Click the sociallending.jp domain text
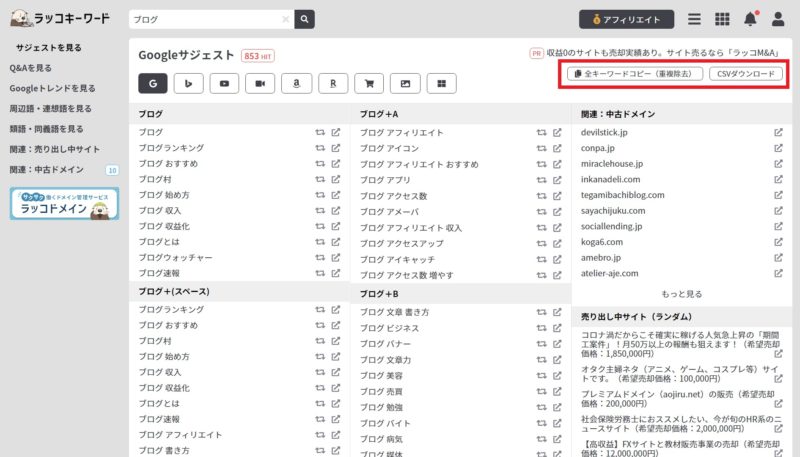The height and width of the screenshot is (457, 800). pos(611,226)
